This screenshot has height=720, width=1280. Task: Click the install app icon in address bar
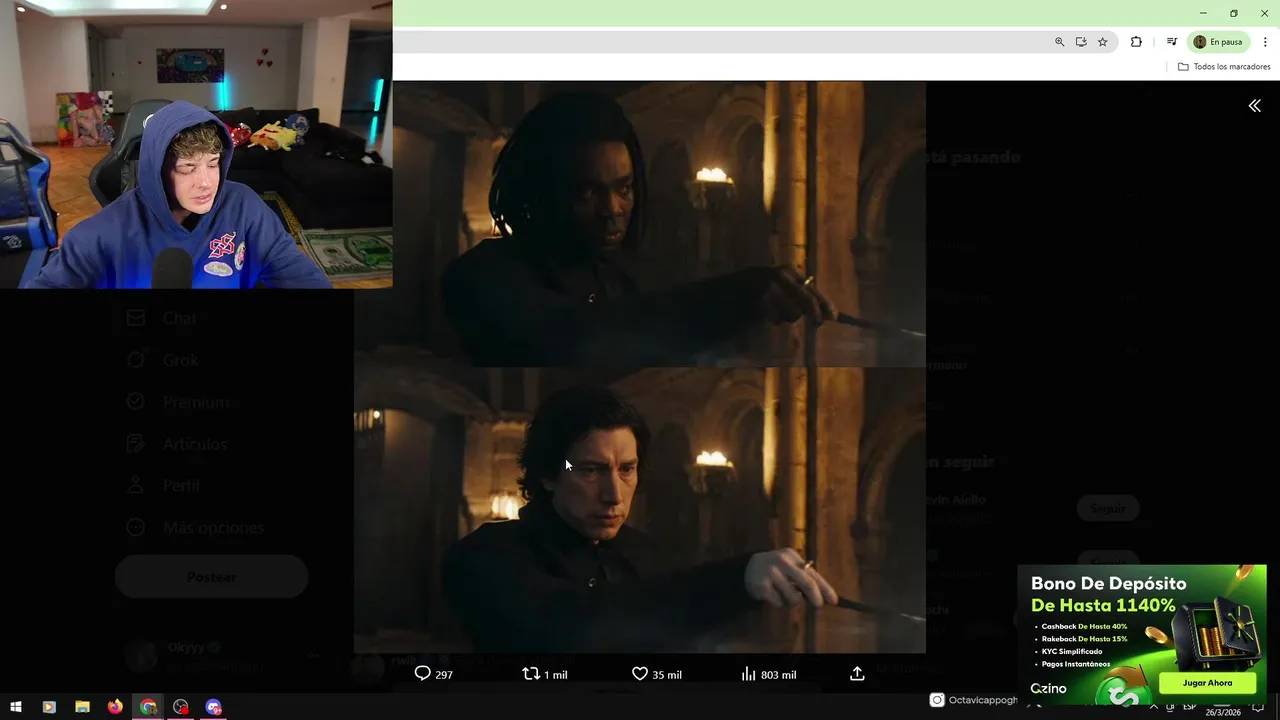coord(1081,42)
